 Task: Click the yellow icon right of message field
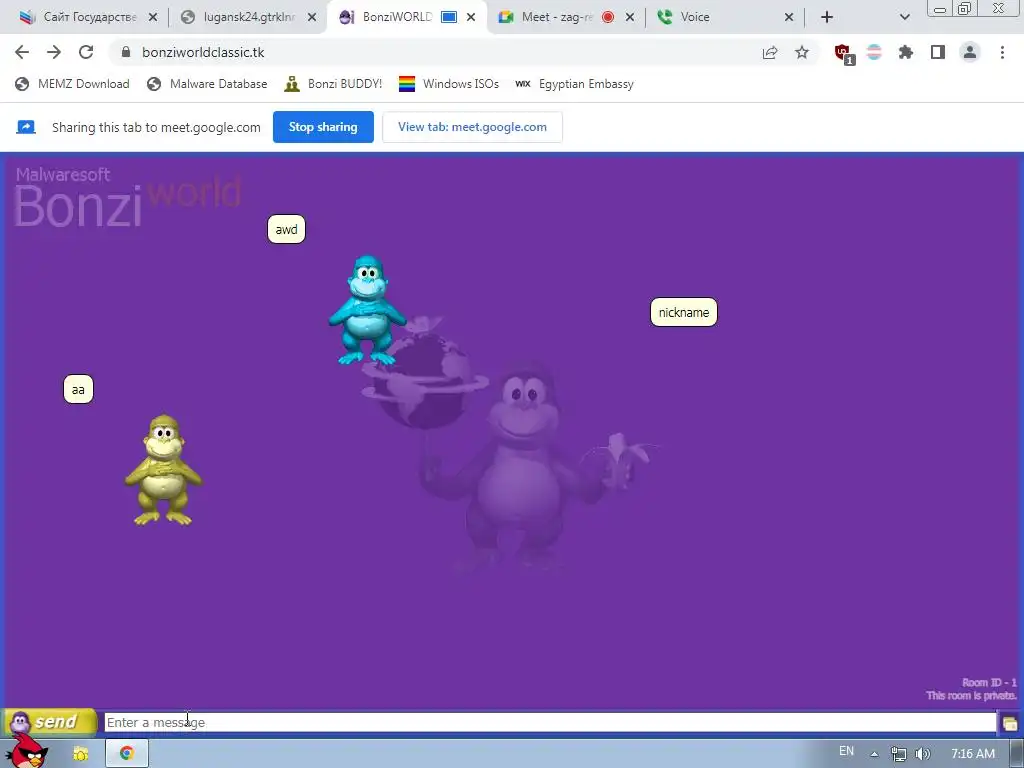click(1010, 724)
